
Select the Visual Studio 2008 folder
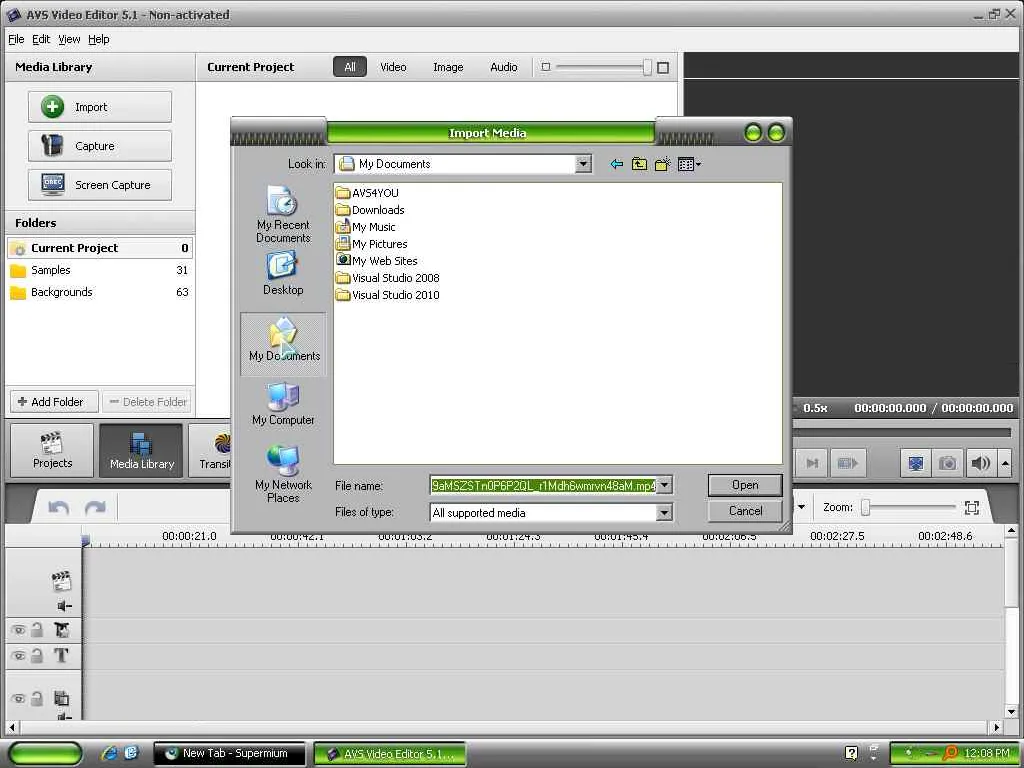tap(388, 278)
